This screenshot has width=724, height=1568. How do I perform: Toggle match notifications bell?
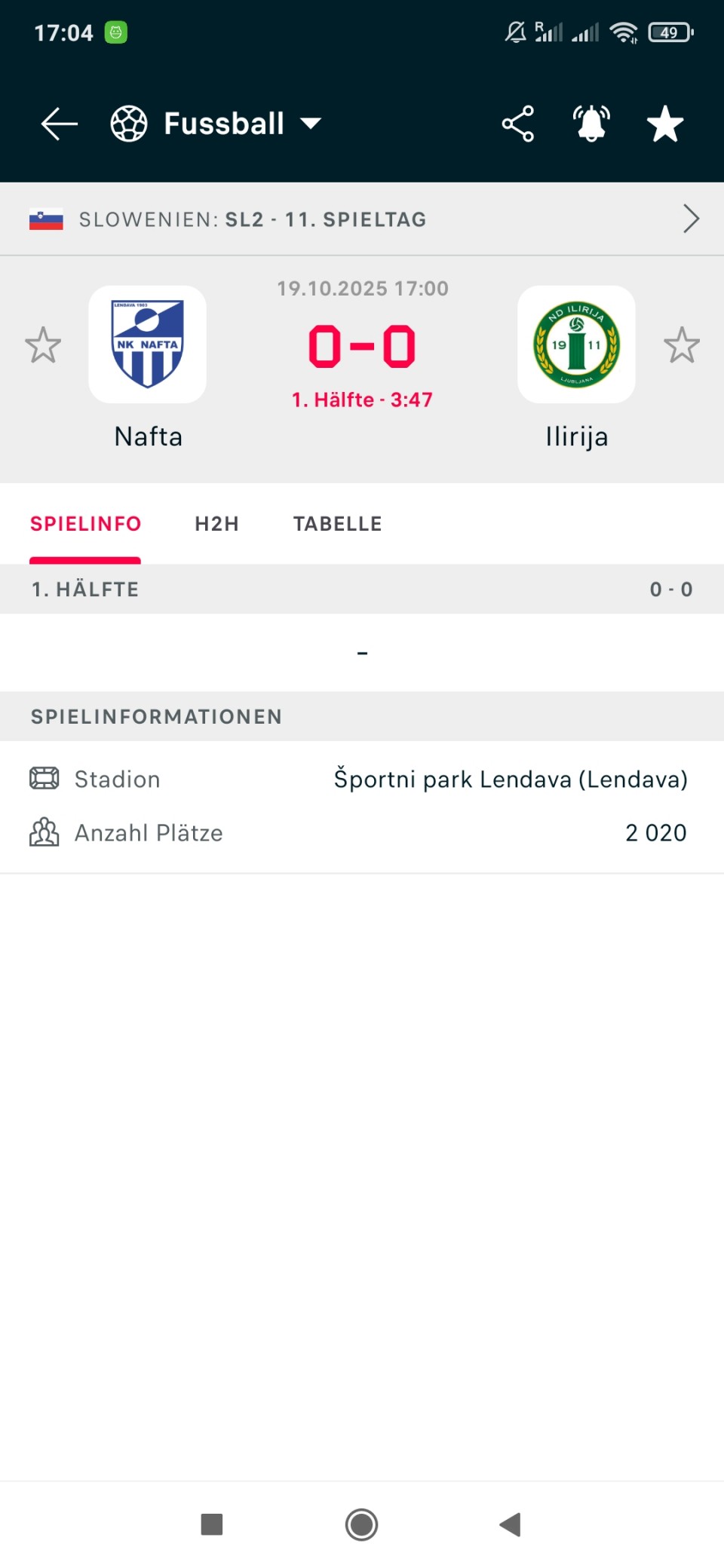pos(591,124)
